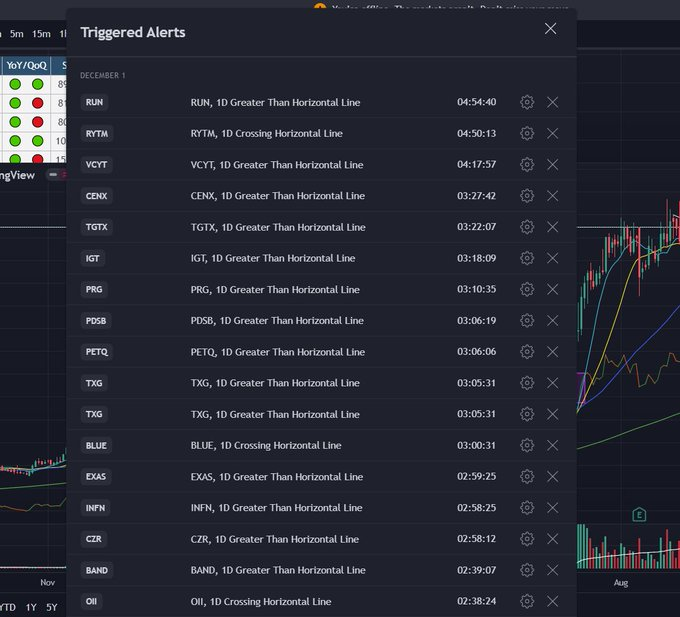680x617 pixels.
Task: Click the DECEMBER 1 date header
Action: tap(102, 75)
